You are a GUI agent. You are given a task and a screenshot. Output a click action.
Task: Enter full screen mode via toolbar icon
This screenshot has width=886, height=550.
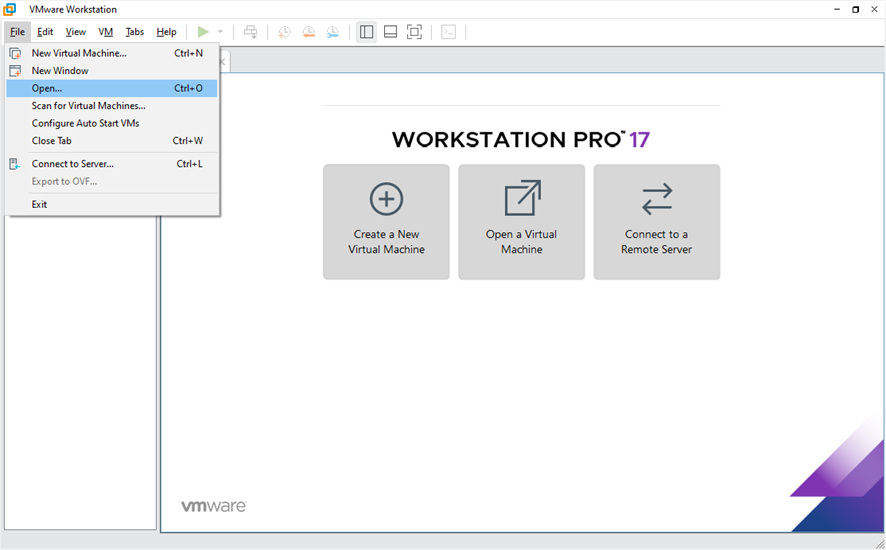point(414,32)
